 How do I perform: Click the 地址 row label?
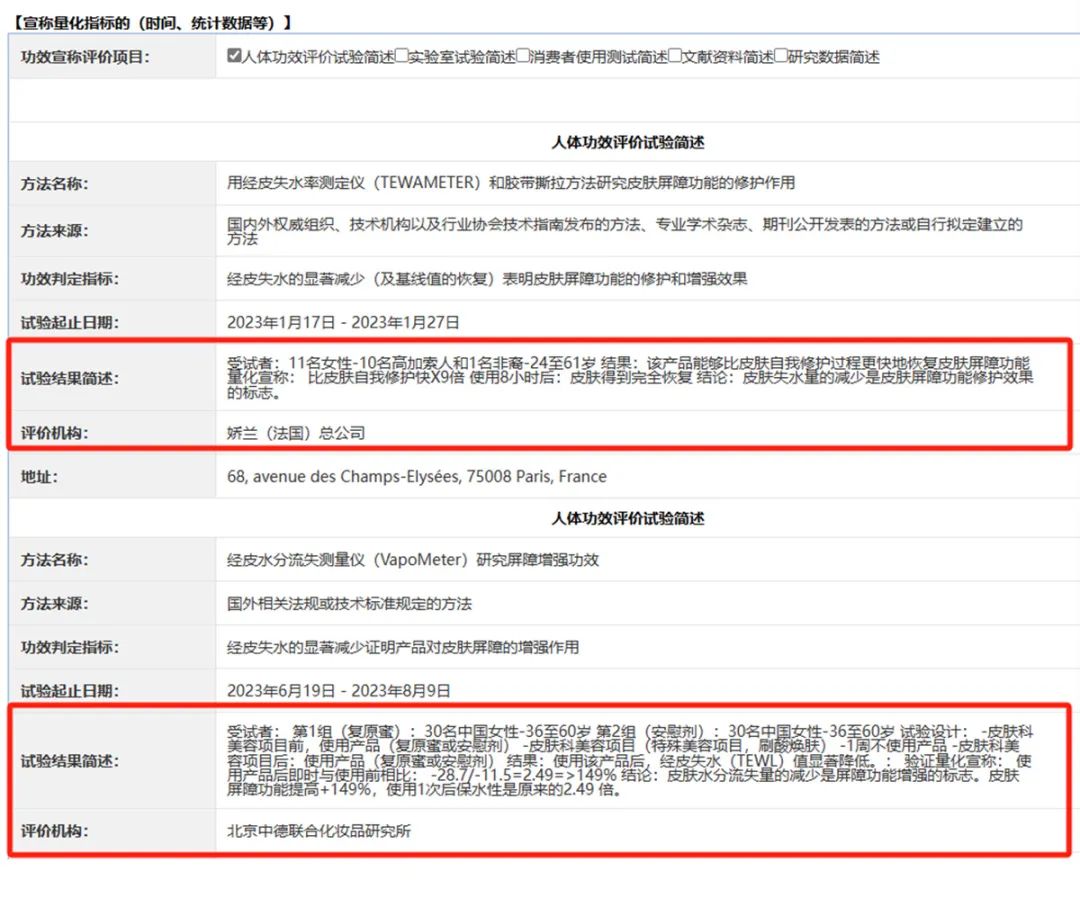[39, 477]
